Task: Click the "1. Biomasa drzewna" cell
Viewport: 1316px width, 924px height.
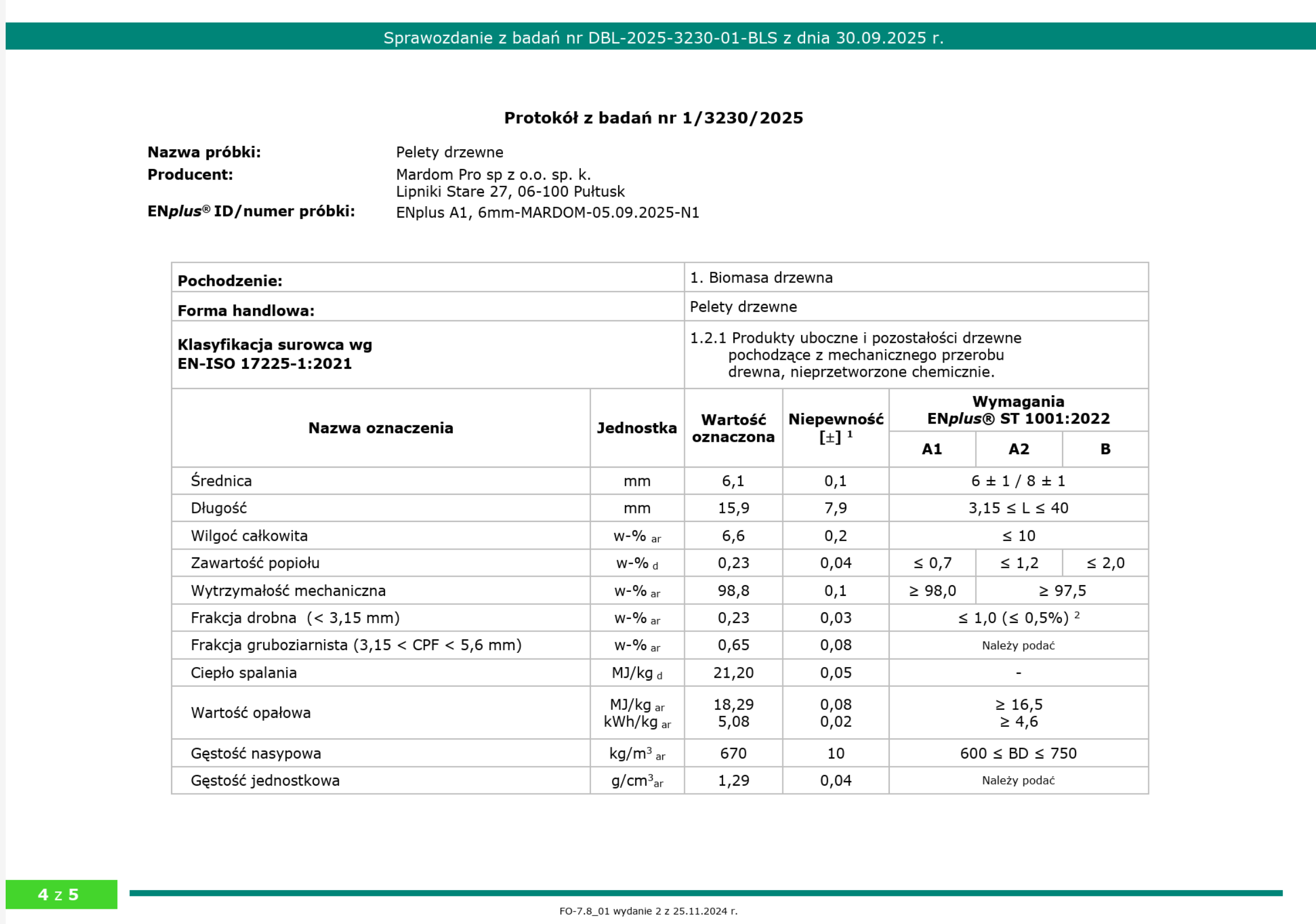Action: [760, 278]
